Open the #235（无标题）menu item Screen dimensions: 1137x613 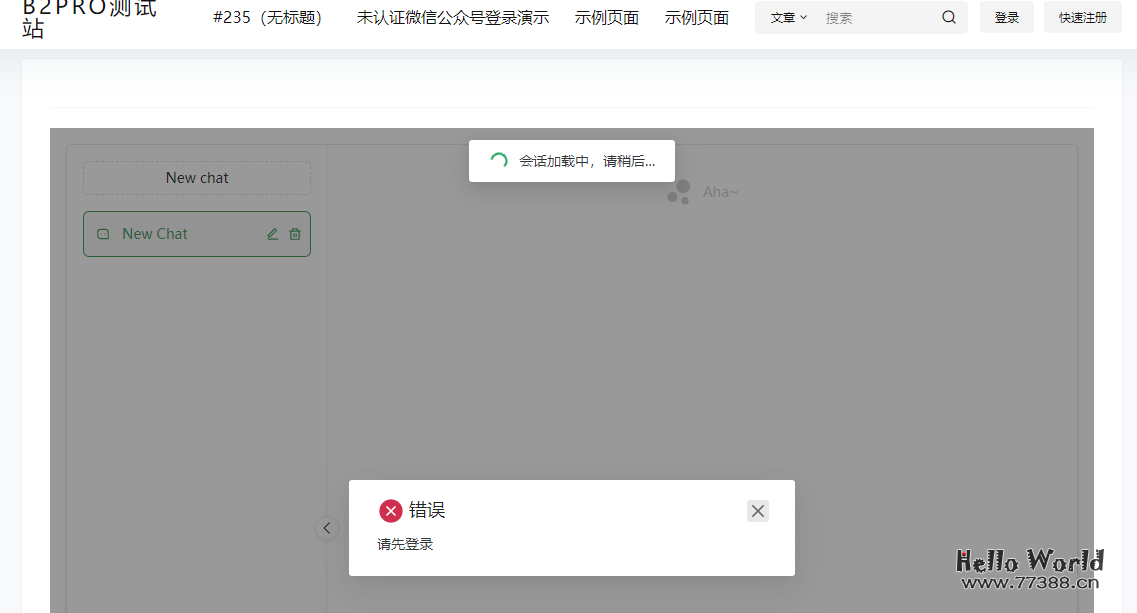click(268, 17)
